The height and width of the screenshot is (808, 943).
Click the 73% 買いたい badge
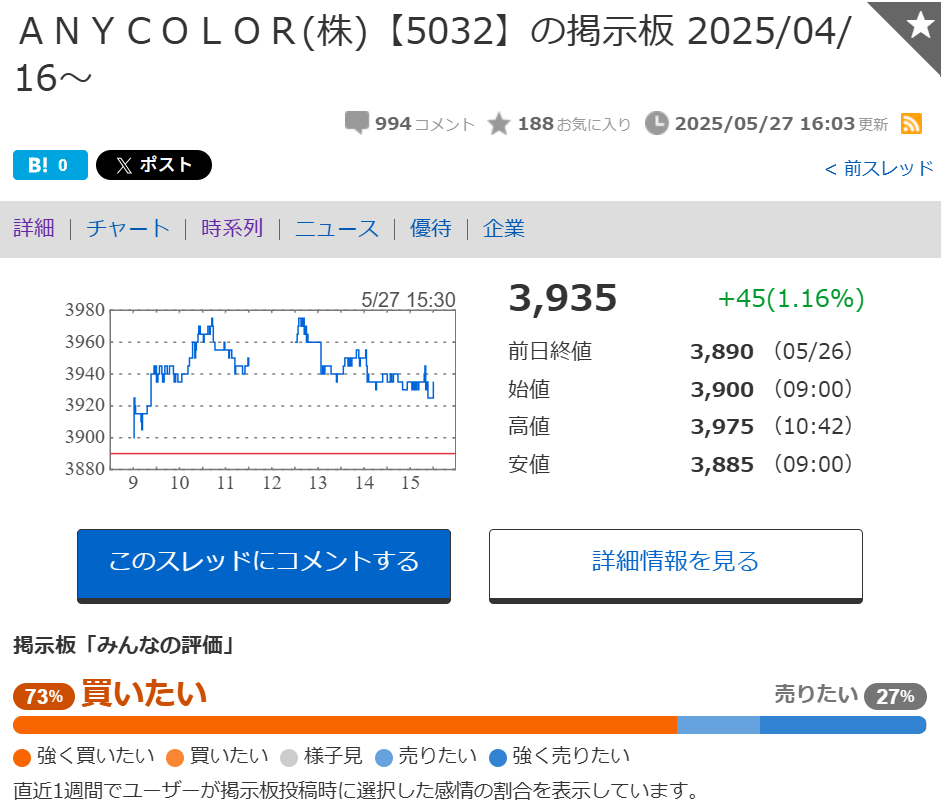pos(44,697)
